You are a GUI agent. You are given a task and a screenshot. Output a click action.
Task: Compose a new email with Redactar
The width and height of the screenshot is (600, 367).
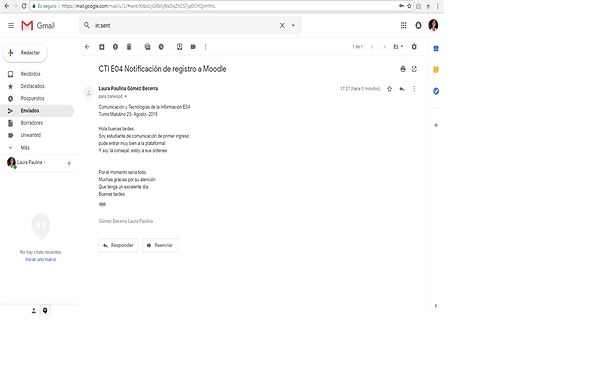coord(25,53)
